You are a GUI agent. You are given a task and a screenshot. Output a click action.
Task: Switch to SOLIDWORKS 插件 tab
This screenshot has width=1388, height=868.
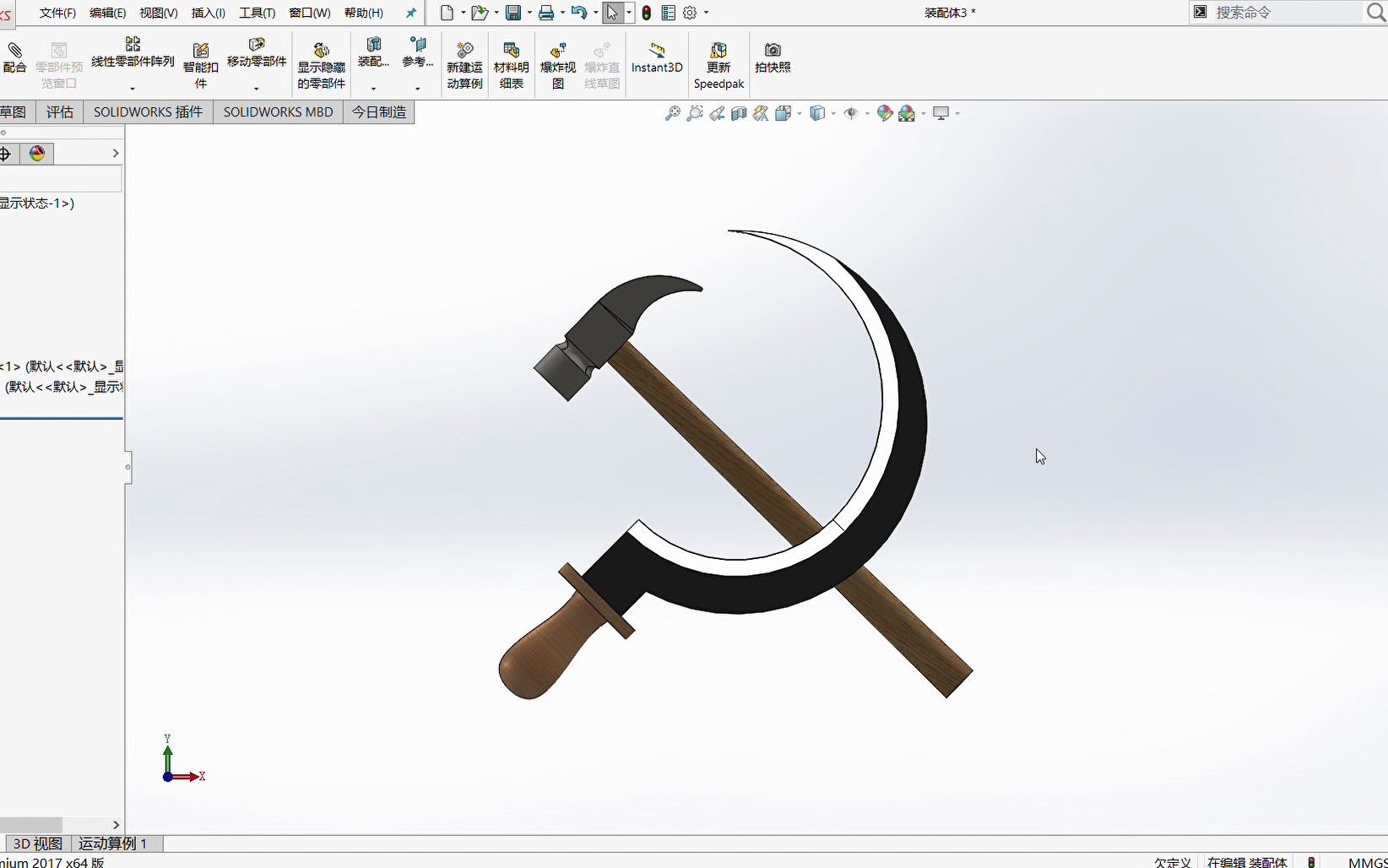click(148, 111)
